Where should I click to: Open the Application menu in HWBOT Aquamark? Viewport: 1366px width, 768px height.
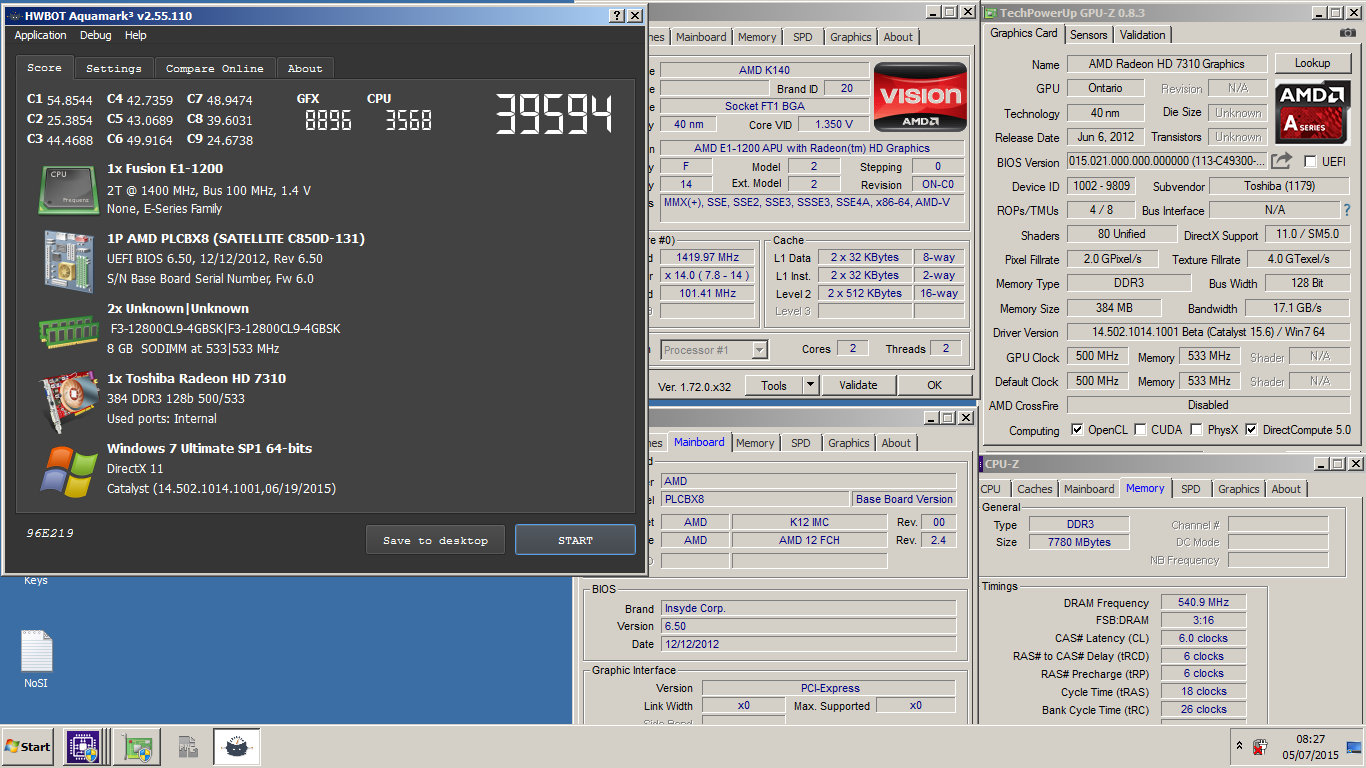pyautogui.click(x=40, y=35)
